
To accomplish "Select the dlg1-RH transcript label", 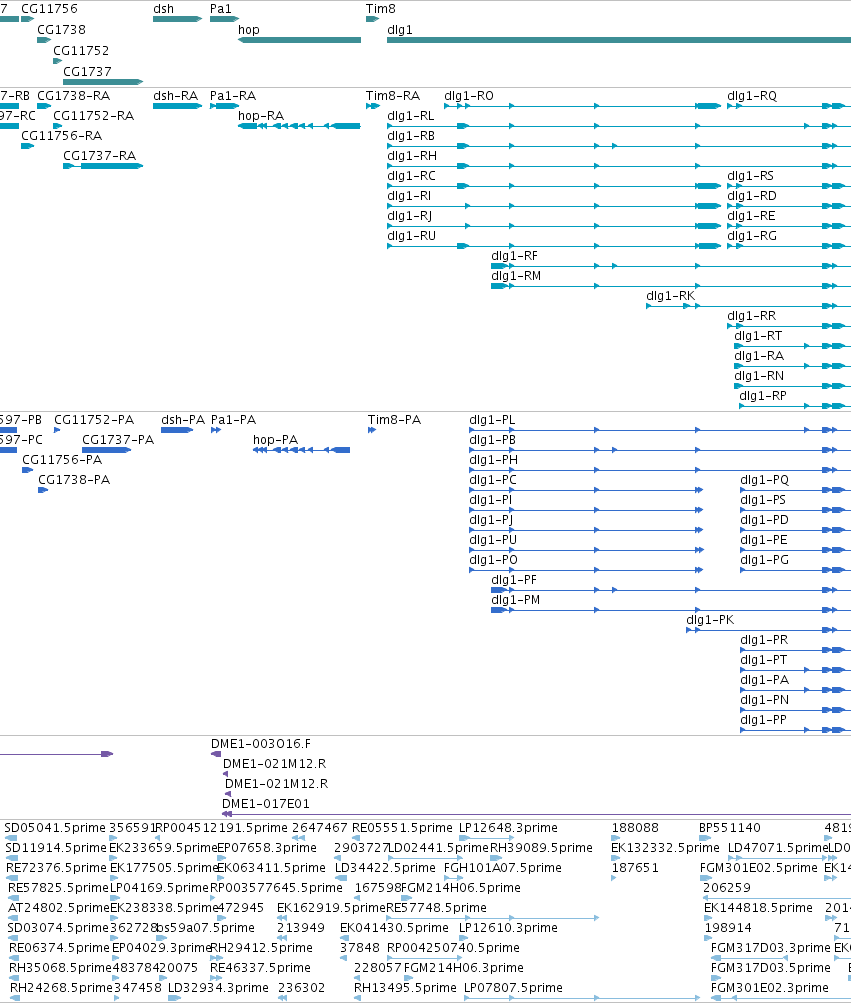I will click(412, 155).
